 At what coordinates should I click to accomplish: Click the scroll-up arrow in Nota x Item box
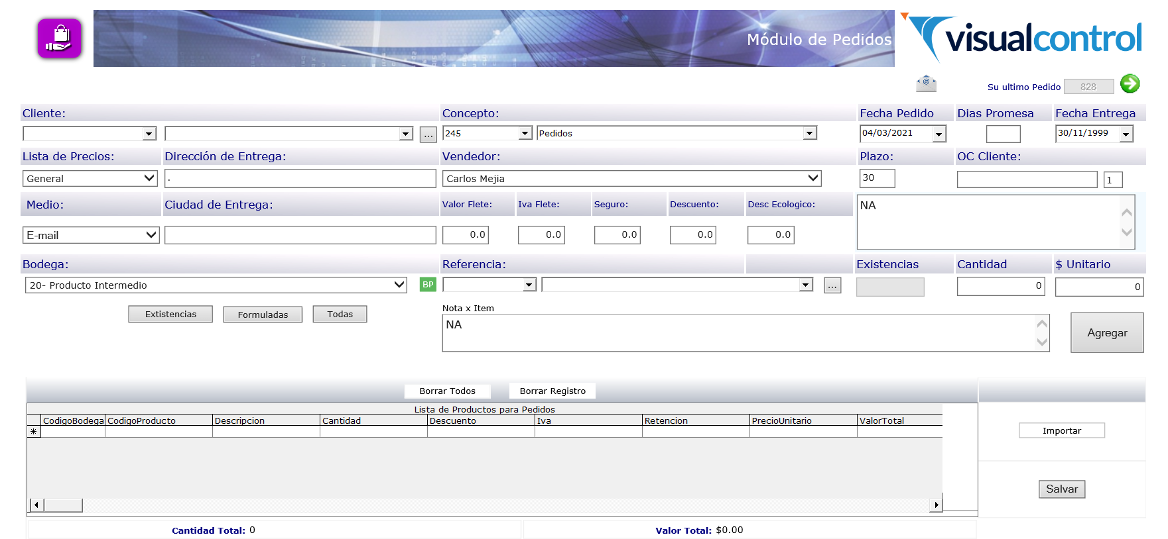point(1042,324)
